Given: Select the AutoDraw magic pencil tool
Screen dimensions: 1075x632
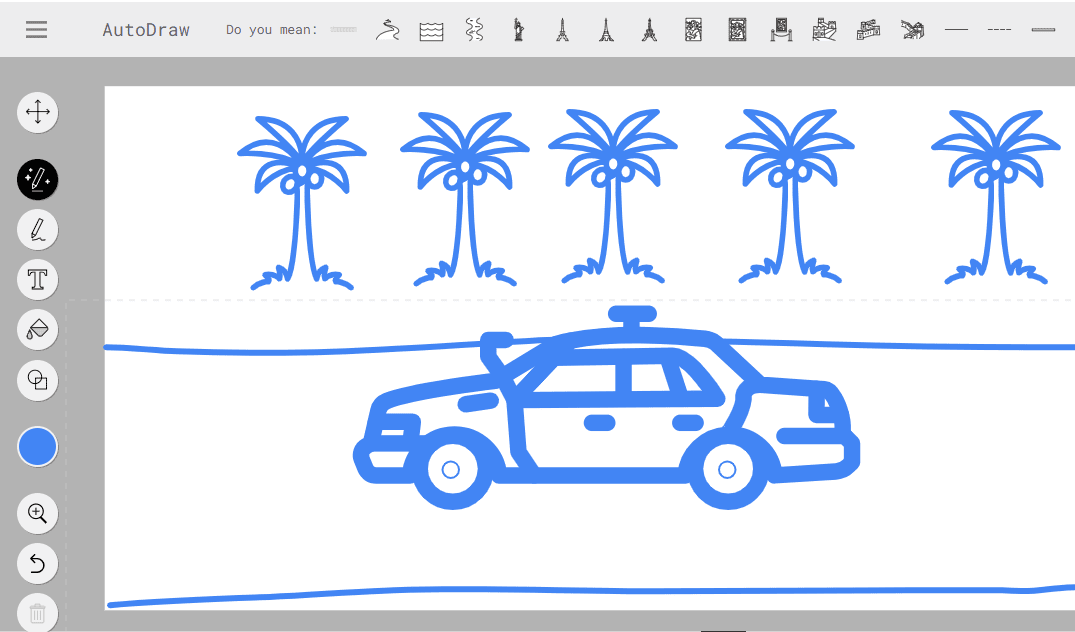Looking at the screenshot, I should 38,180.
